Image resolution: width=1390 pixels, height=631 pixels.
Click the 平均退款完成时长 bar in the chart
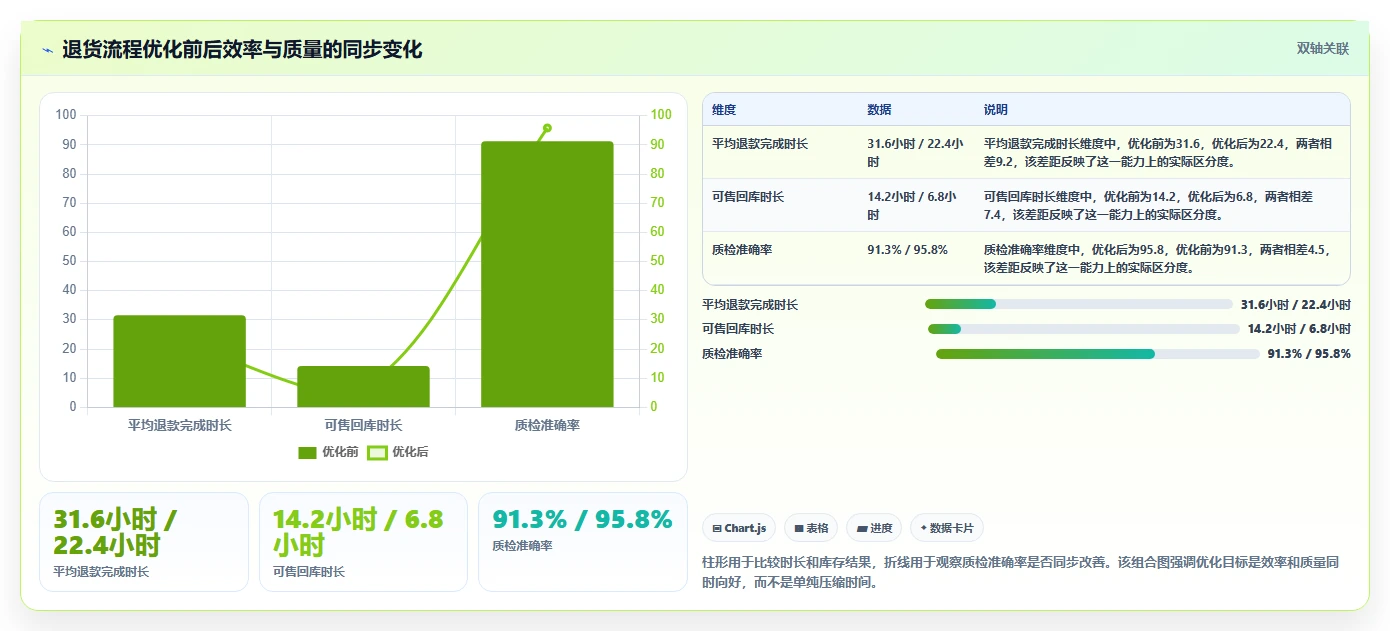[x=179, y=361]
